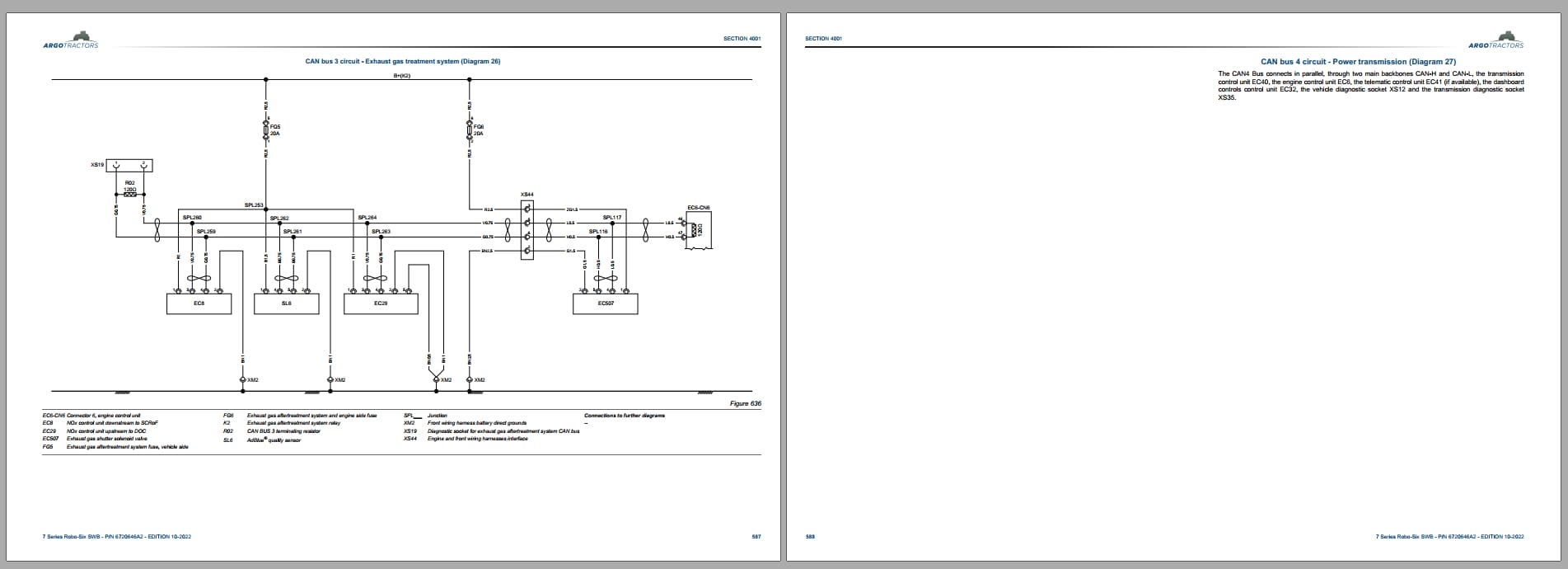Click legend entry 'Front wiring harness battery direct grounds'

pyautogui.click(x=477, y=423)
